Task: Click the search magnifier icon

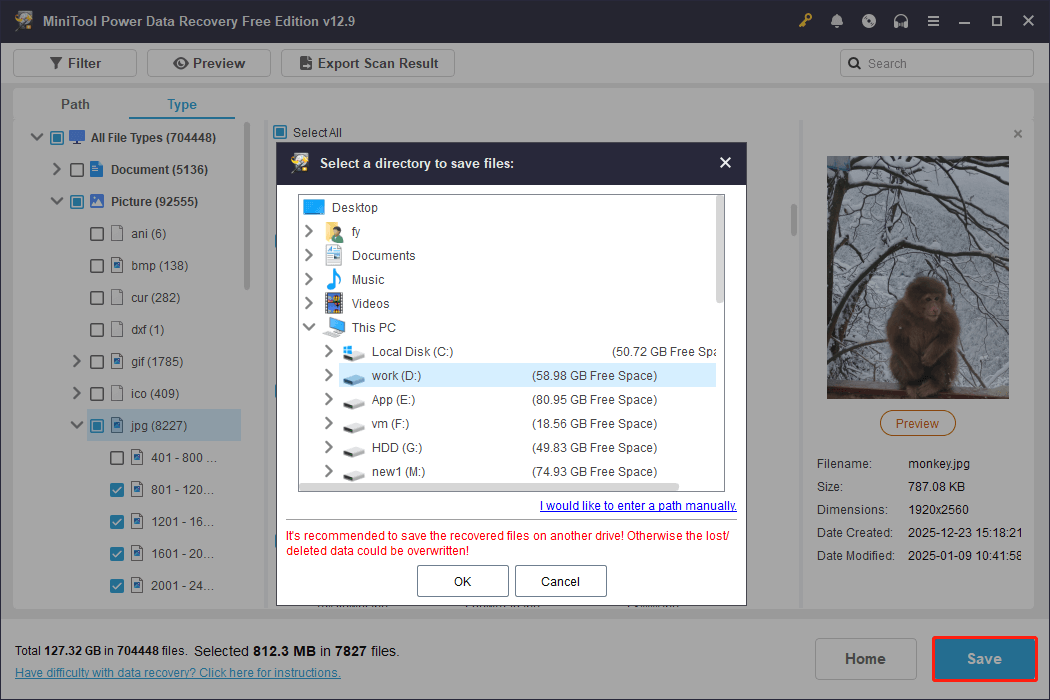Action: [854, 64]
